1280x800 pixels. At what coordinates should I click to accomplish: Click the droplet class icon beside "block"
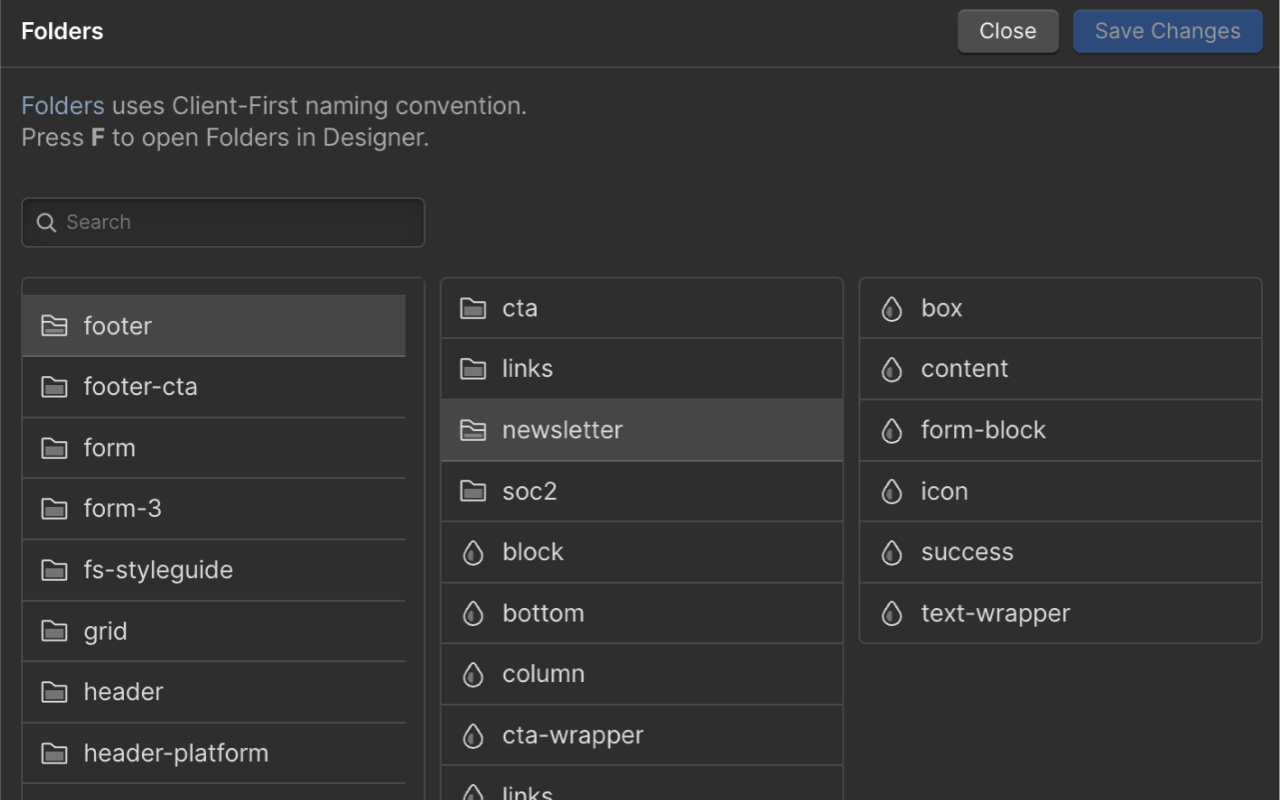(x=472, y=552)
